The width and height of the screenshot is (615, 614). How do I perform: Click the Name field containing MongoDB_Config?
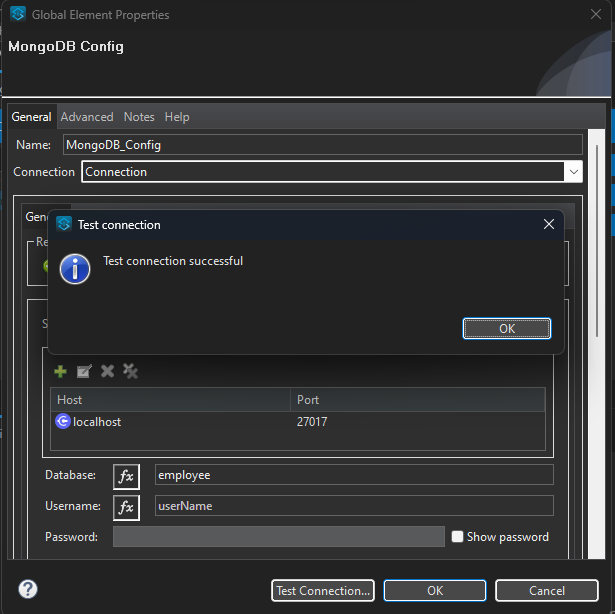pyautogui.click(x=321, y=145)
